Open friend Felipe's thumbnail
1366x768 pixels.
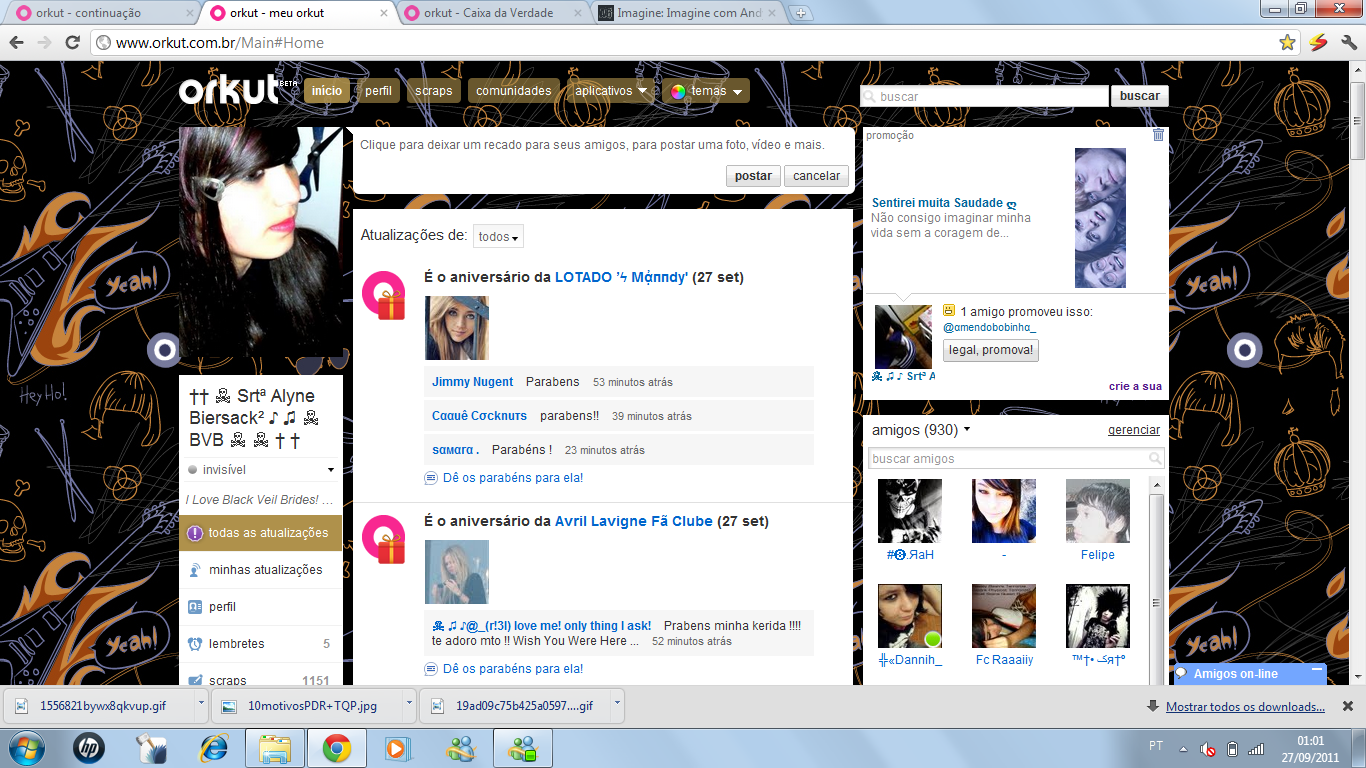1098,511
